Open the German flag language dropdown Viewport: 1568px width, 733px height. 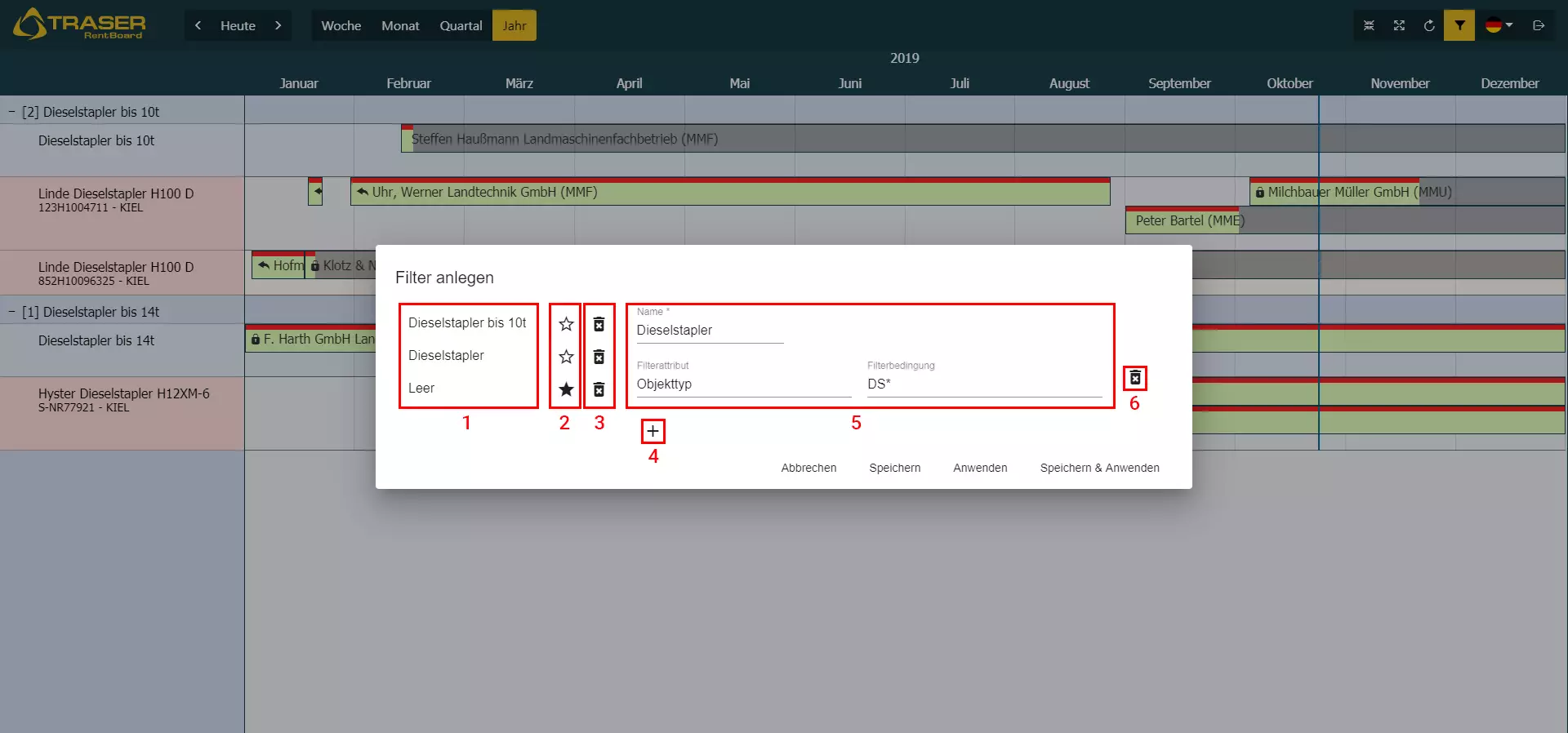click(1499, 25)
